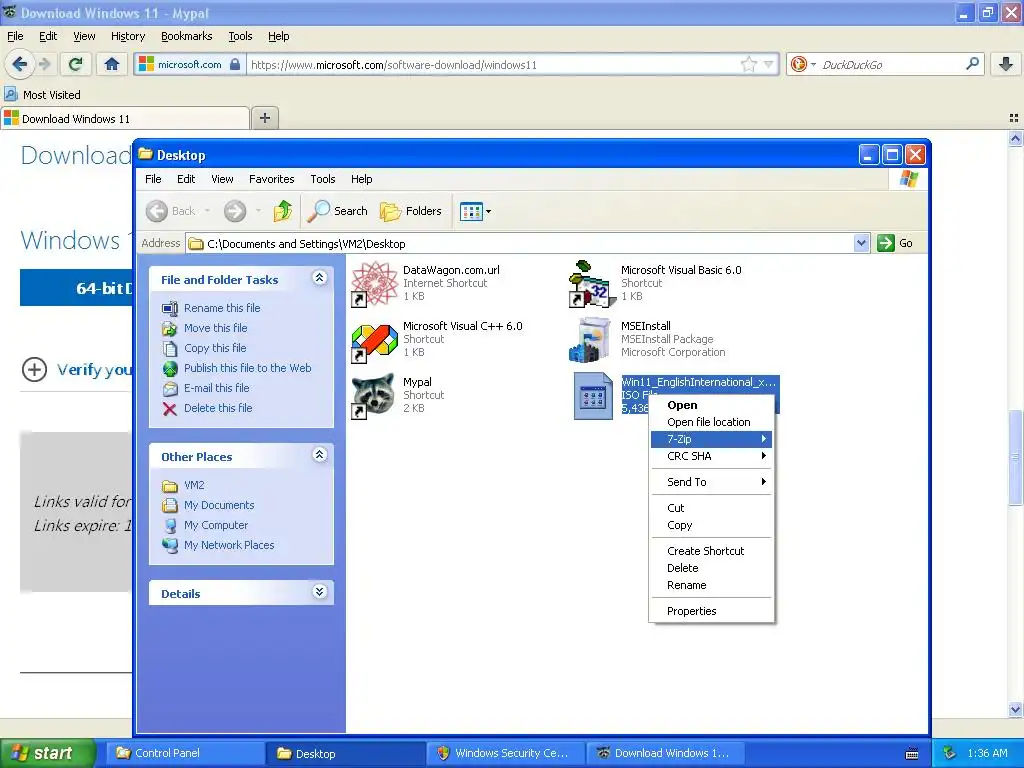The width and height of the screenshot is (1024, 768).
Task: Bookmark this page with the star icon
Action: [748, 64]
